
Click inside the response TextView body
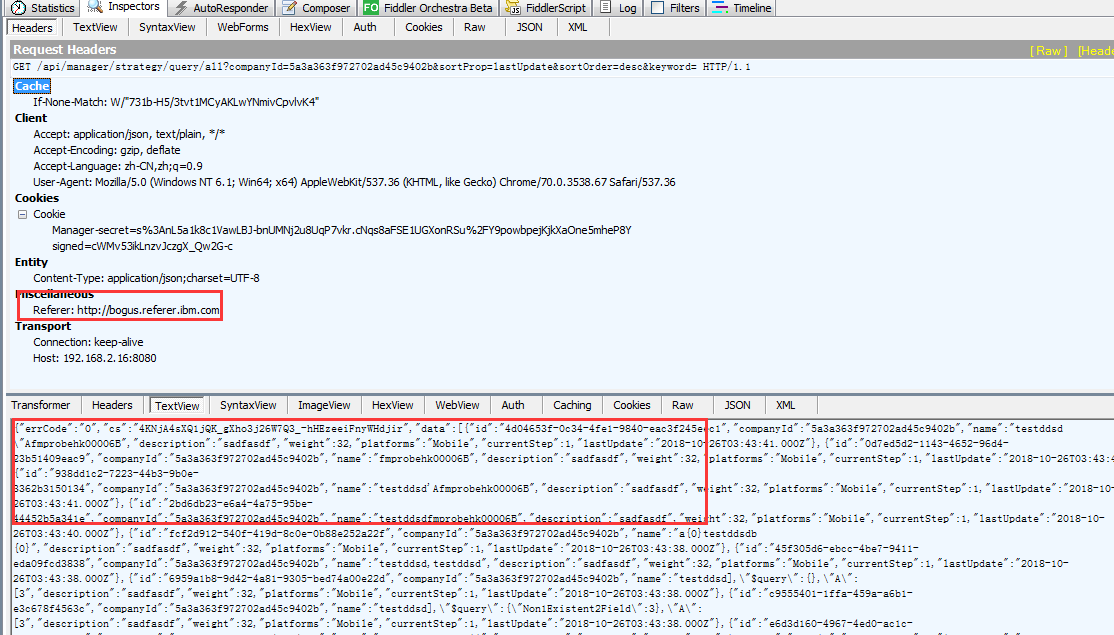click(563, 526)
